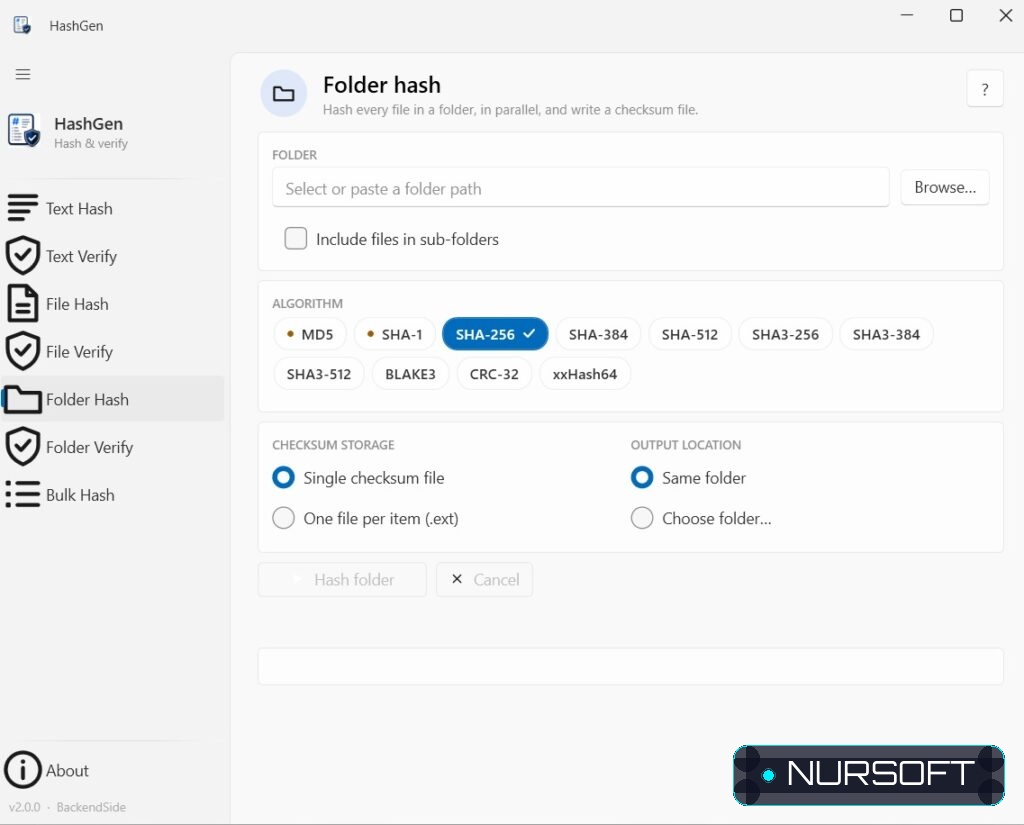Click the v2.0.0 version text
Screen dimensions: 1024x825
click(25, 807)
